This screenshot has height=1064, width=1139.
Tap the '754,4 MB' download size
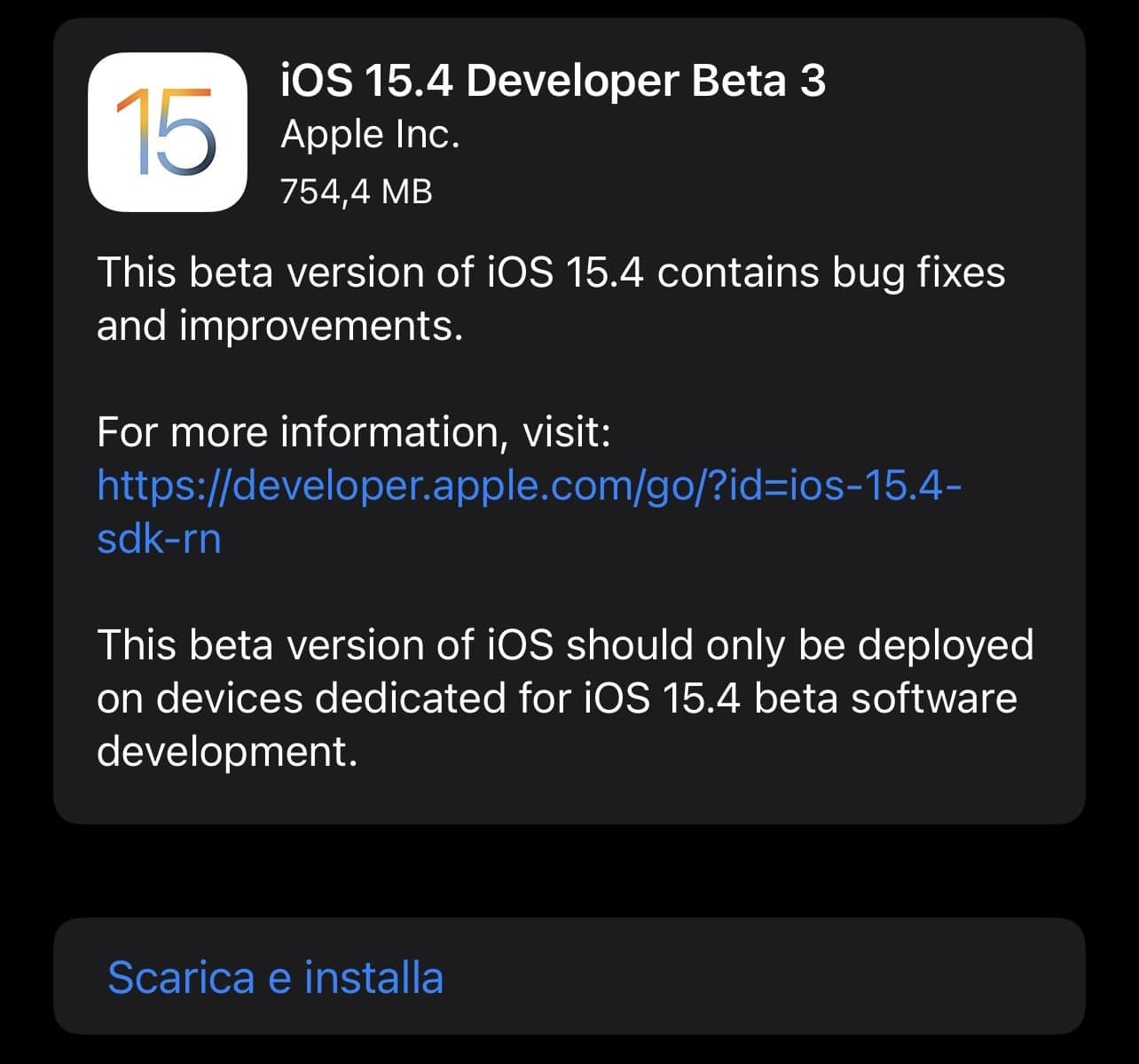(357, 191)
